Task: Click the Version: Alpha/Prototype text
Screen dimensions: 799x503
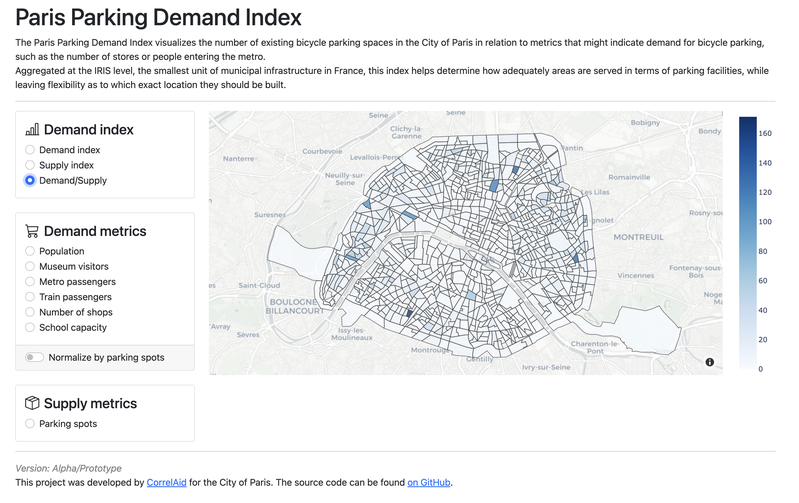Action: (68, 468)
